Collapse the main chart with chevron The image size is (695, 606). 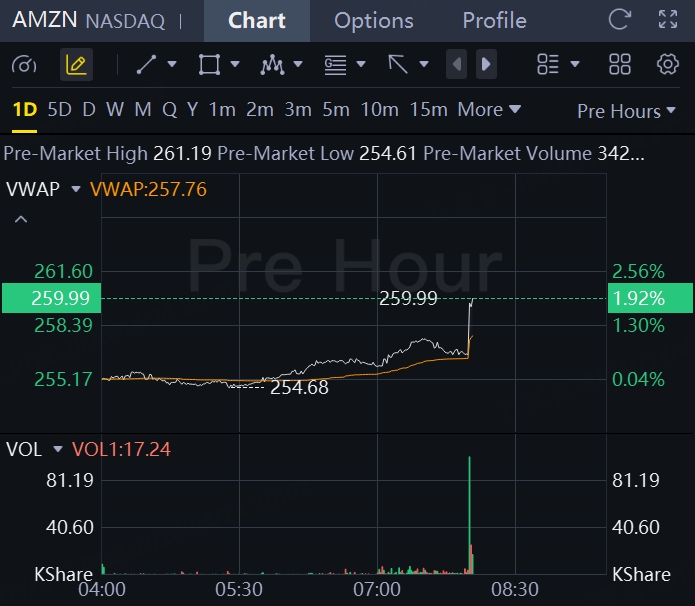click(21, 219)
